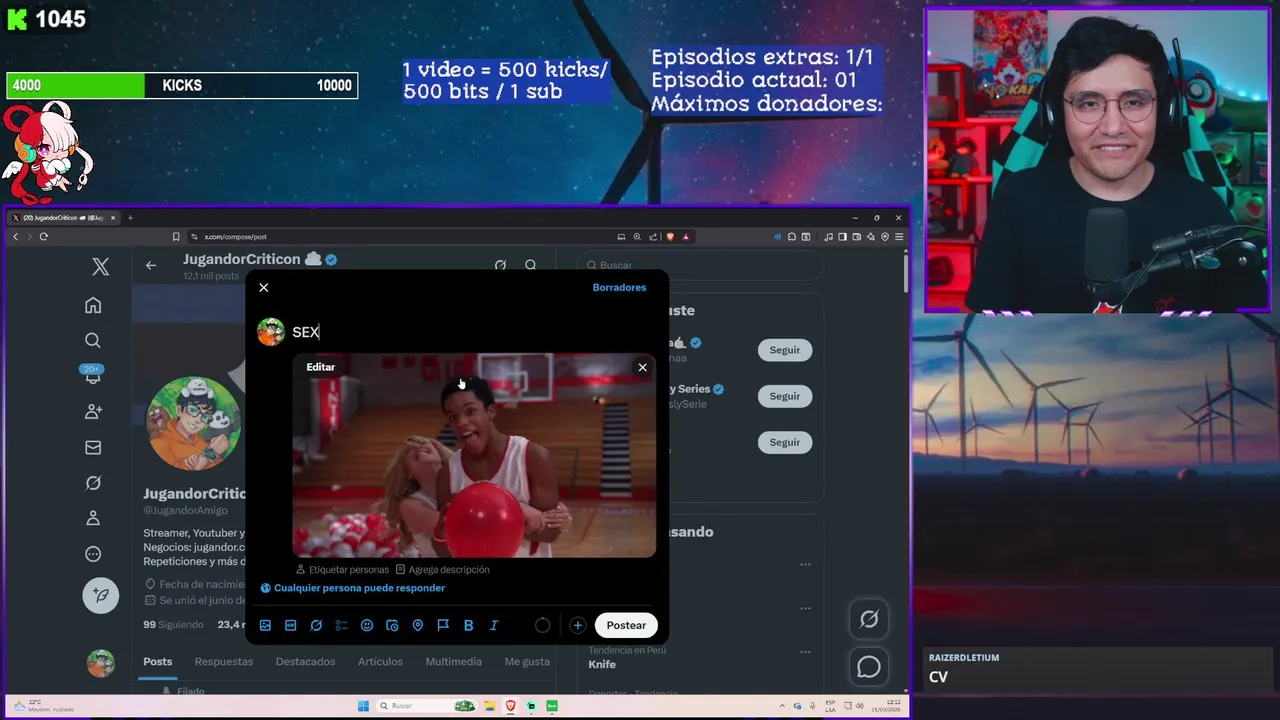This screenshot has height=720, width=1280.
Task: Open Explore search icon in X sidebar
Action: pos(93,341)
